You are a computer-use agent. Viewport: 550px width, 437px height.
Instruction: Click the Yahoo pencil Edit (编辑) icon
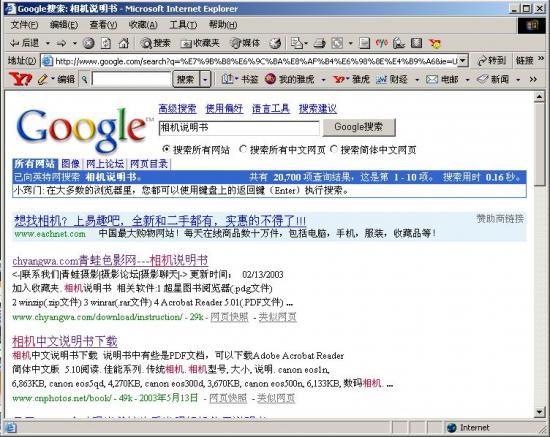[x=42, y=80]
